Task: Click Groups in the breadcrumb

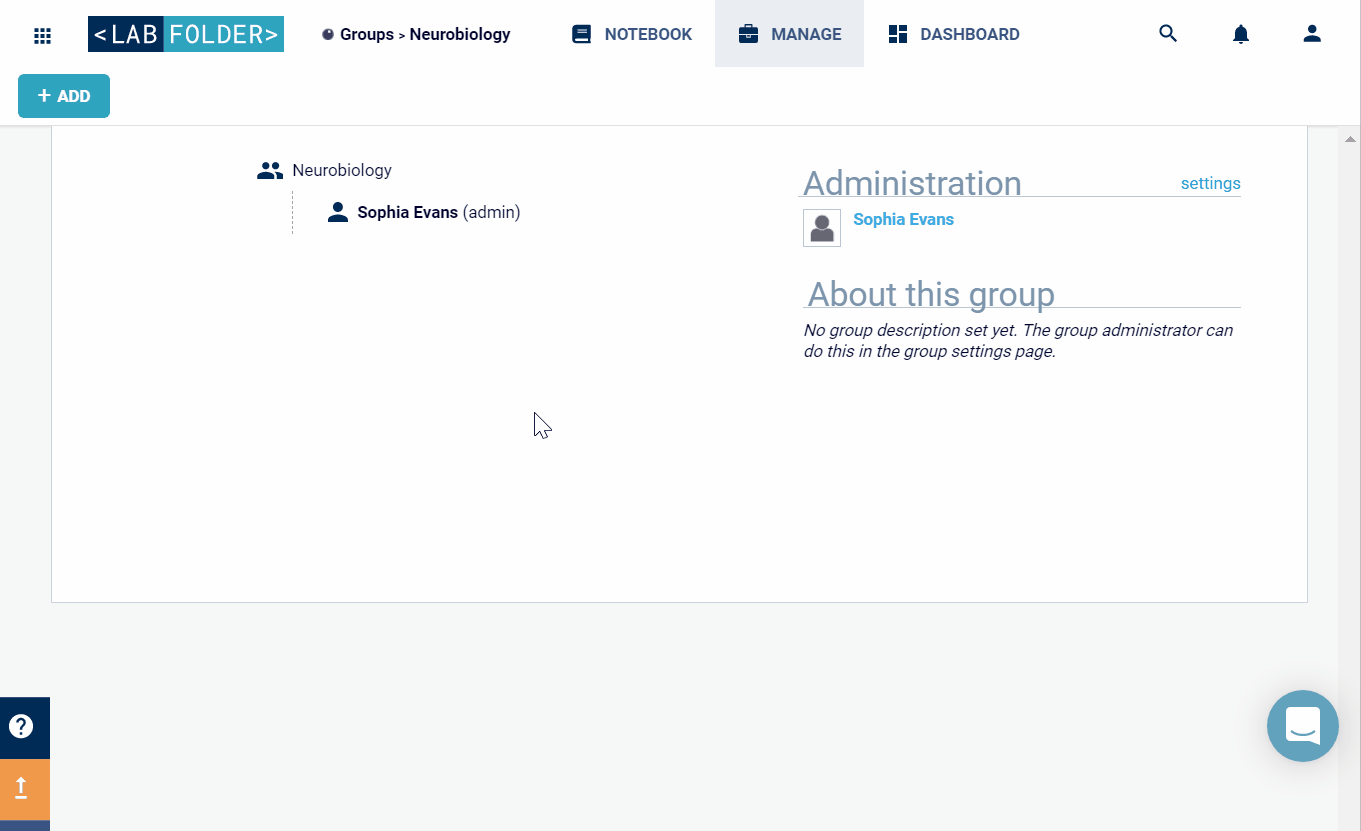Action: click(x=366, y=34)
